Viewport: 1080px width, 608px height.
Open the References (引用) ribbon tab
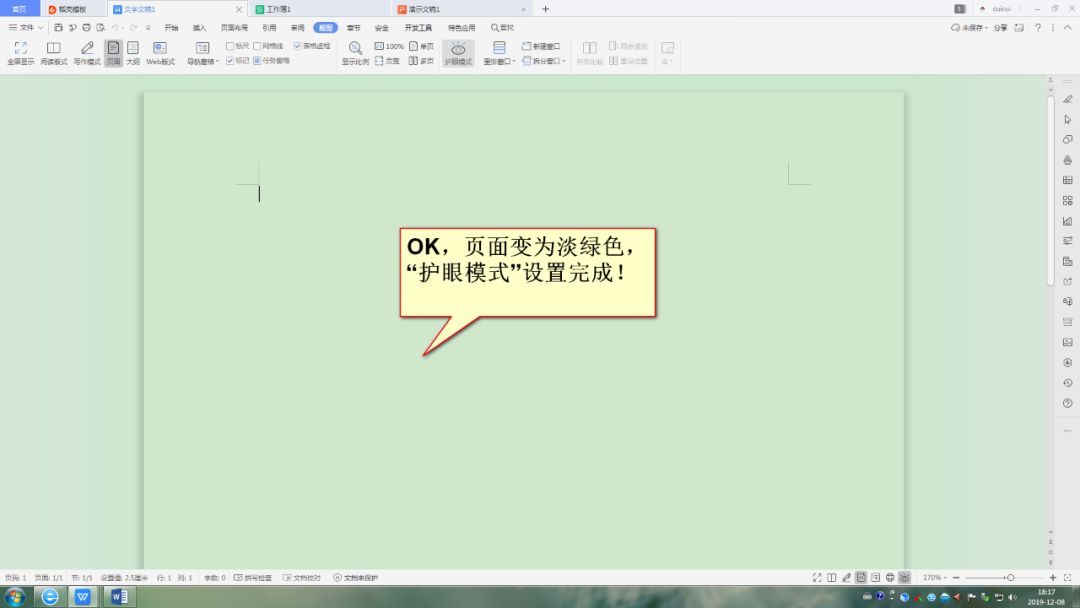click(269, 28)
